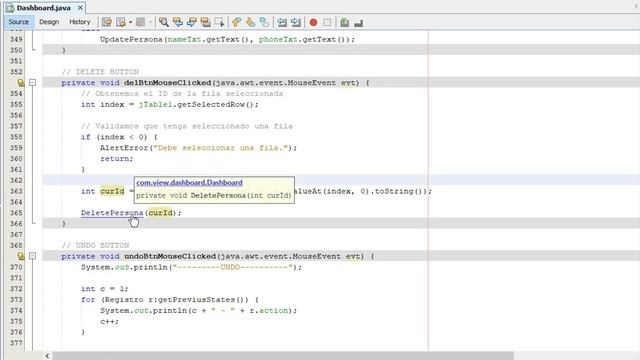Open the Back navigation dropdown arrow

click(x=131, y=22)
